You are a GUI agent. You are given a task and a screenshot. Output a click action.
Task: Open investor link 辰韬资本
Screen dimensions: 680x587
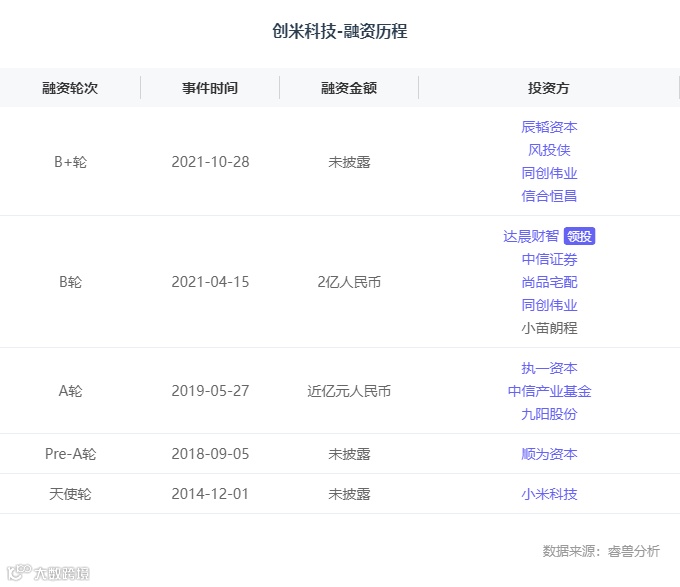[549, 127]
